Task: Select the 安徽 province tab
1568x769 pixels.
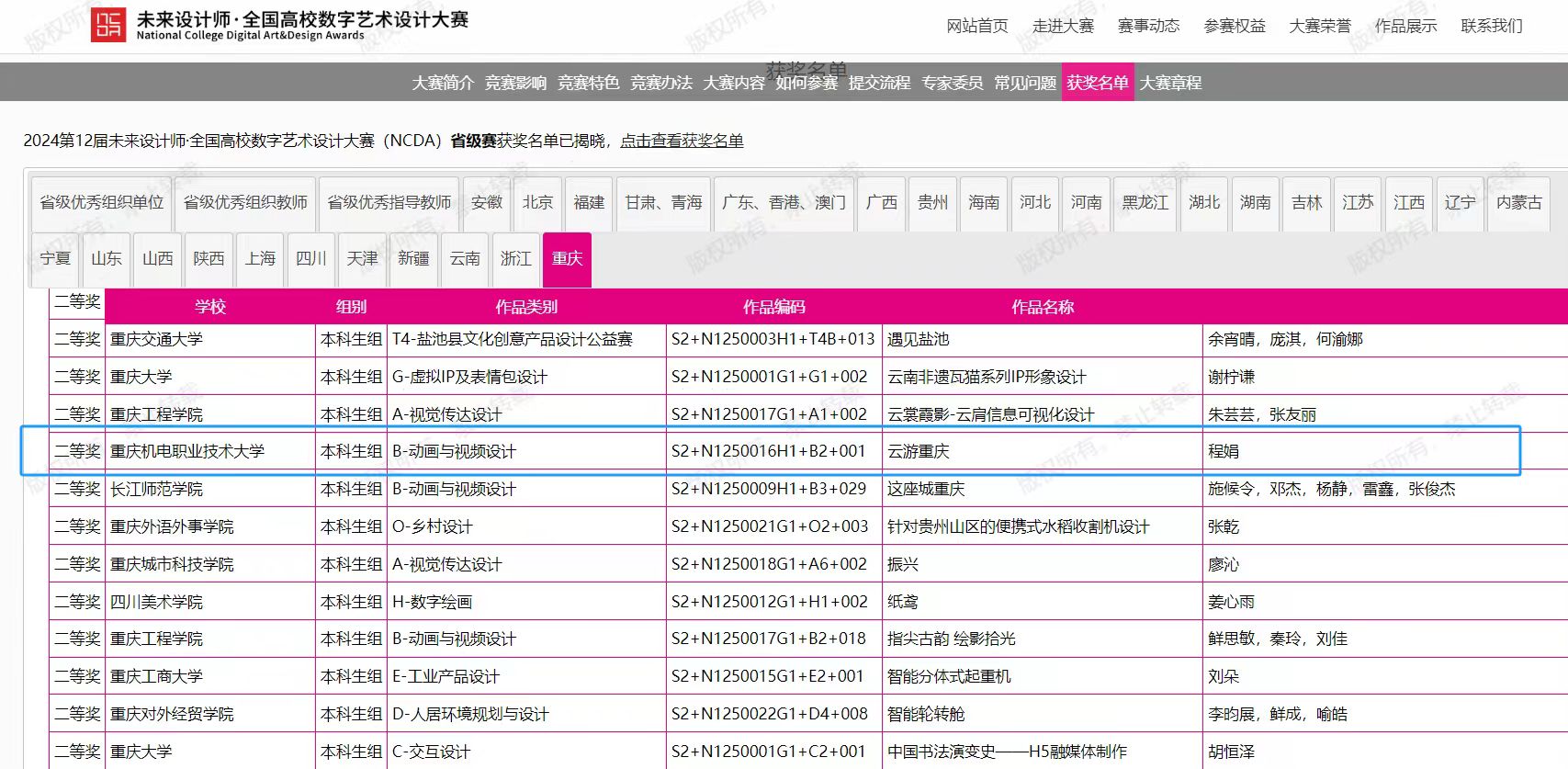Action: tap(487, 202)
